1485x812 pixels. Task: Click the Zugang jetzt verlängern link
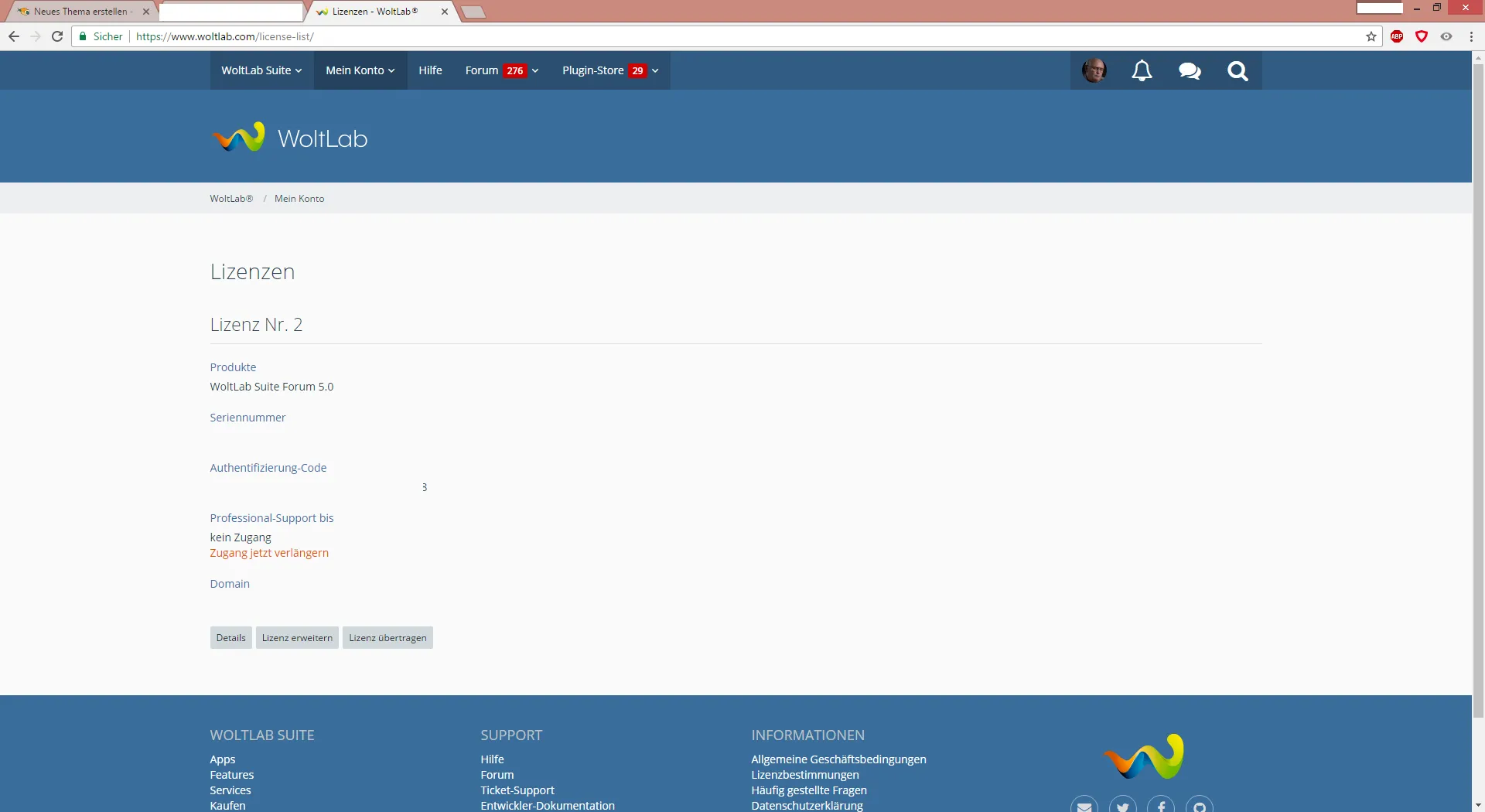pos(269,553)
